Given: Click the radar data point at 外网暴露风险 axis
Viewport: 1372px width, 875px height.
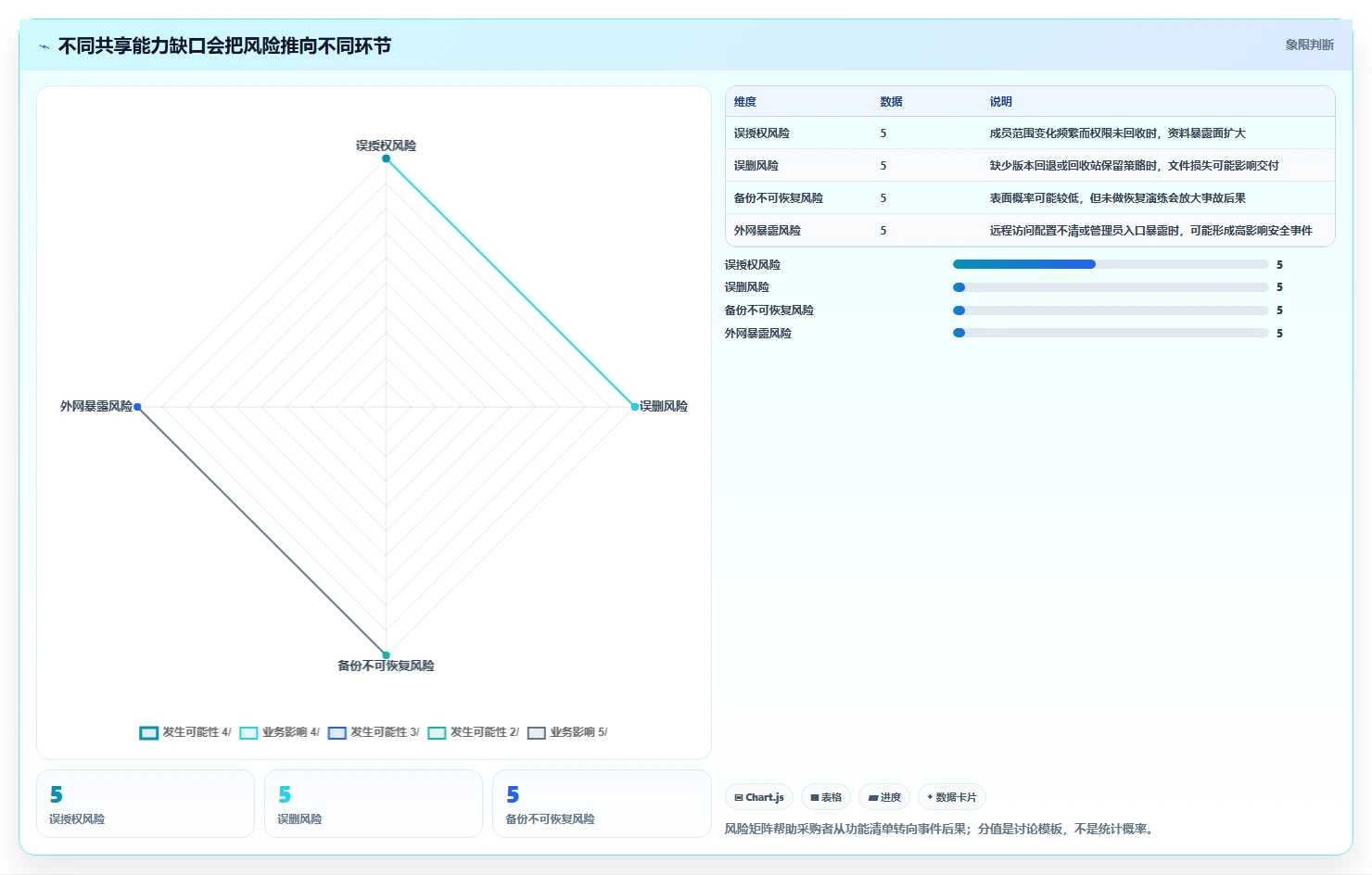Looking at the screenshot, I should (137, 407).
